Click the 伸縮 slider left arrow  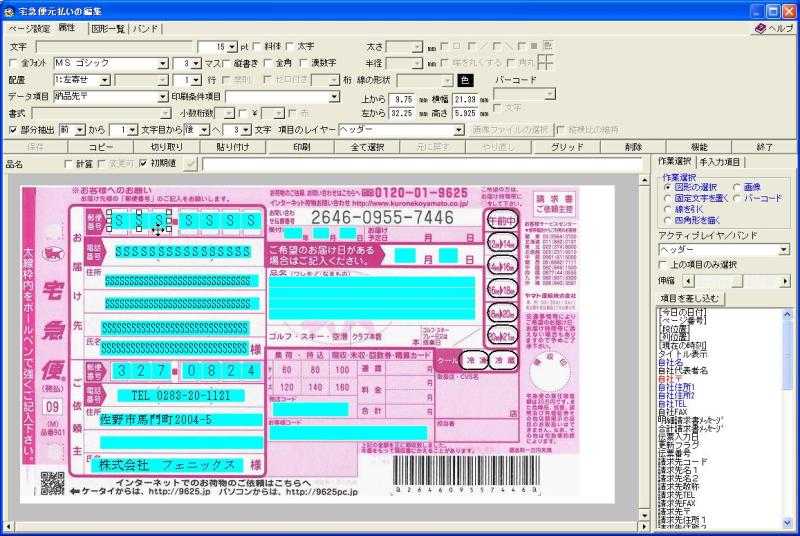tap(688, 282)
